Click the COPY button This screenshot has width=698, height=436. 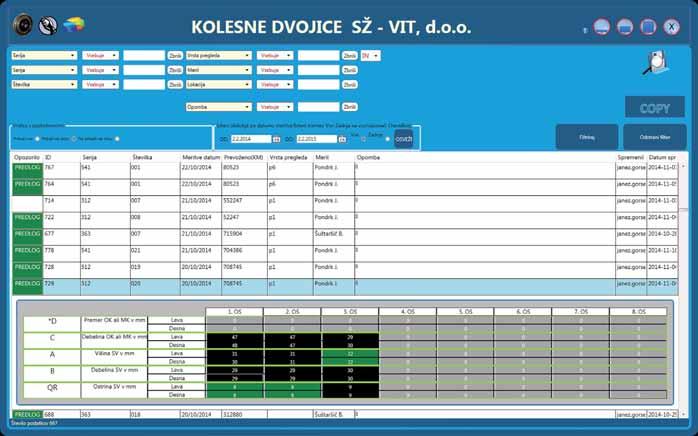(x=654, y=108)
